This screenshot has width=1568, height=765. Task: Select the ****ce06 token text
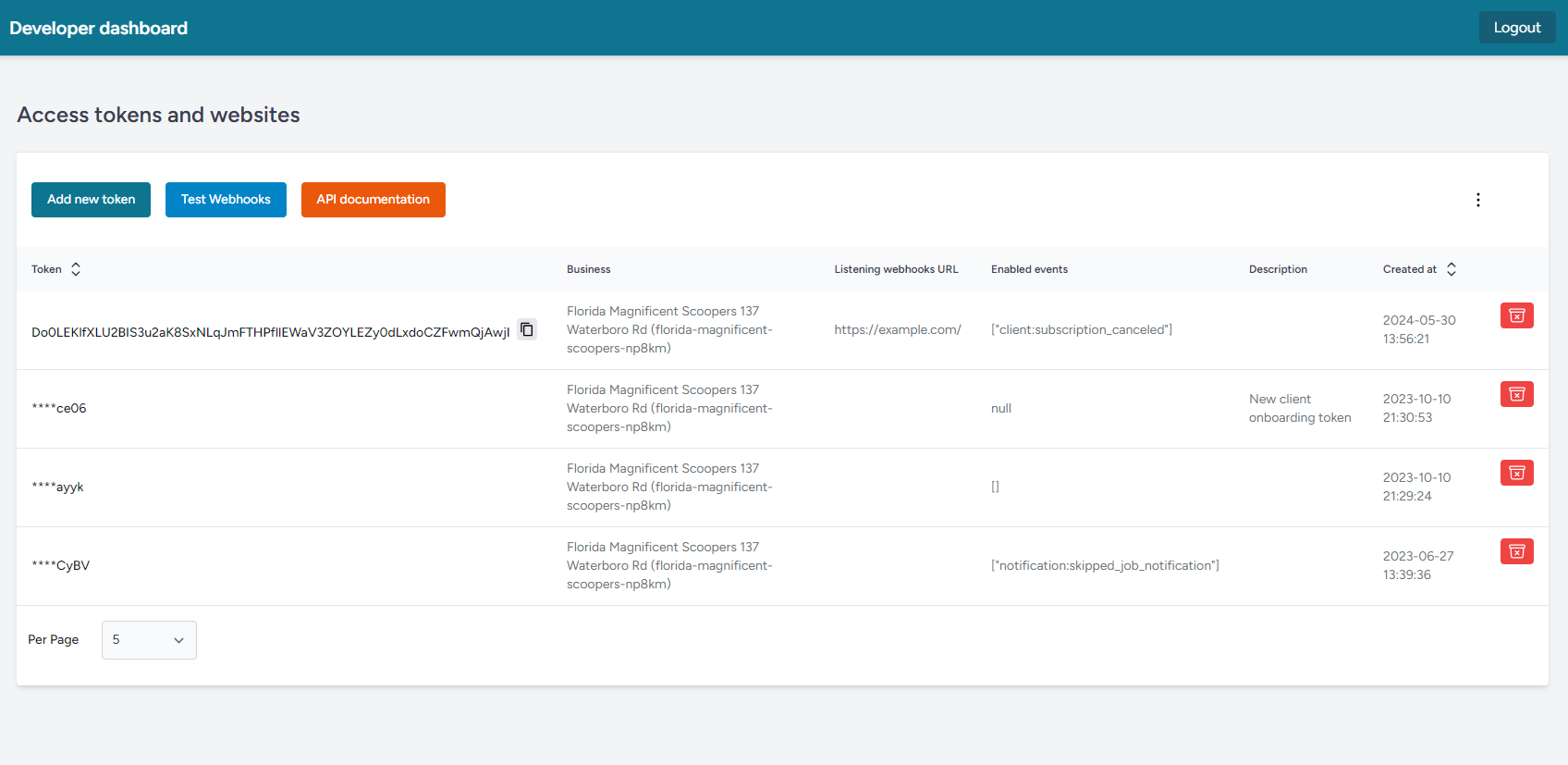[59, 409]
